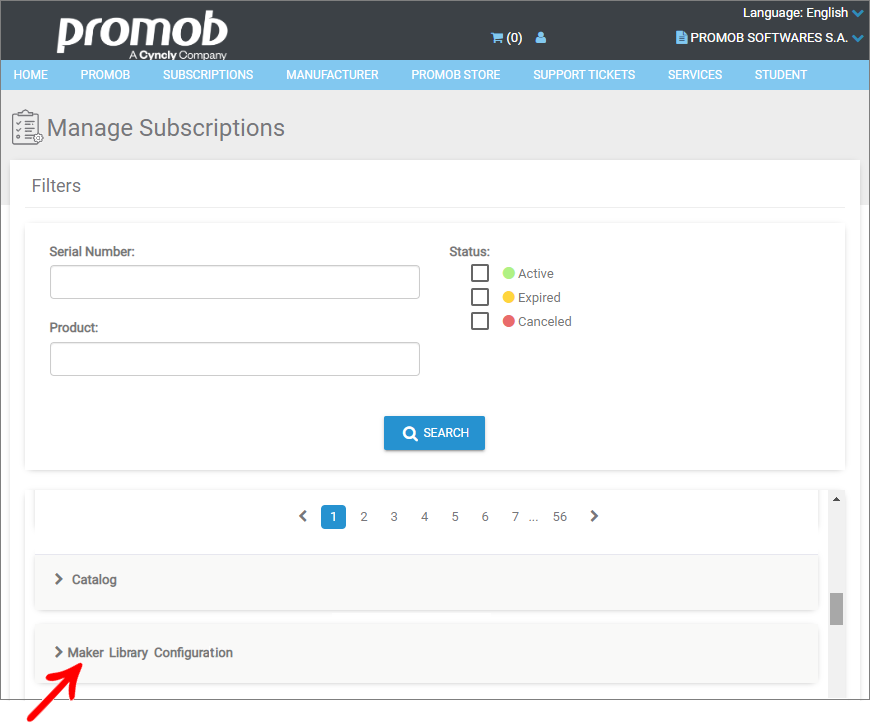Go to page 6

(485, 517)
